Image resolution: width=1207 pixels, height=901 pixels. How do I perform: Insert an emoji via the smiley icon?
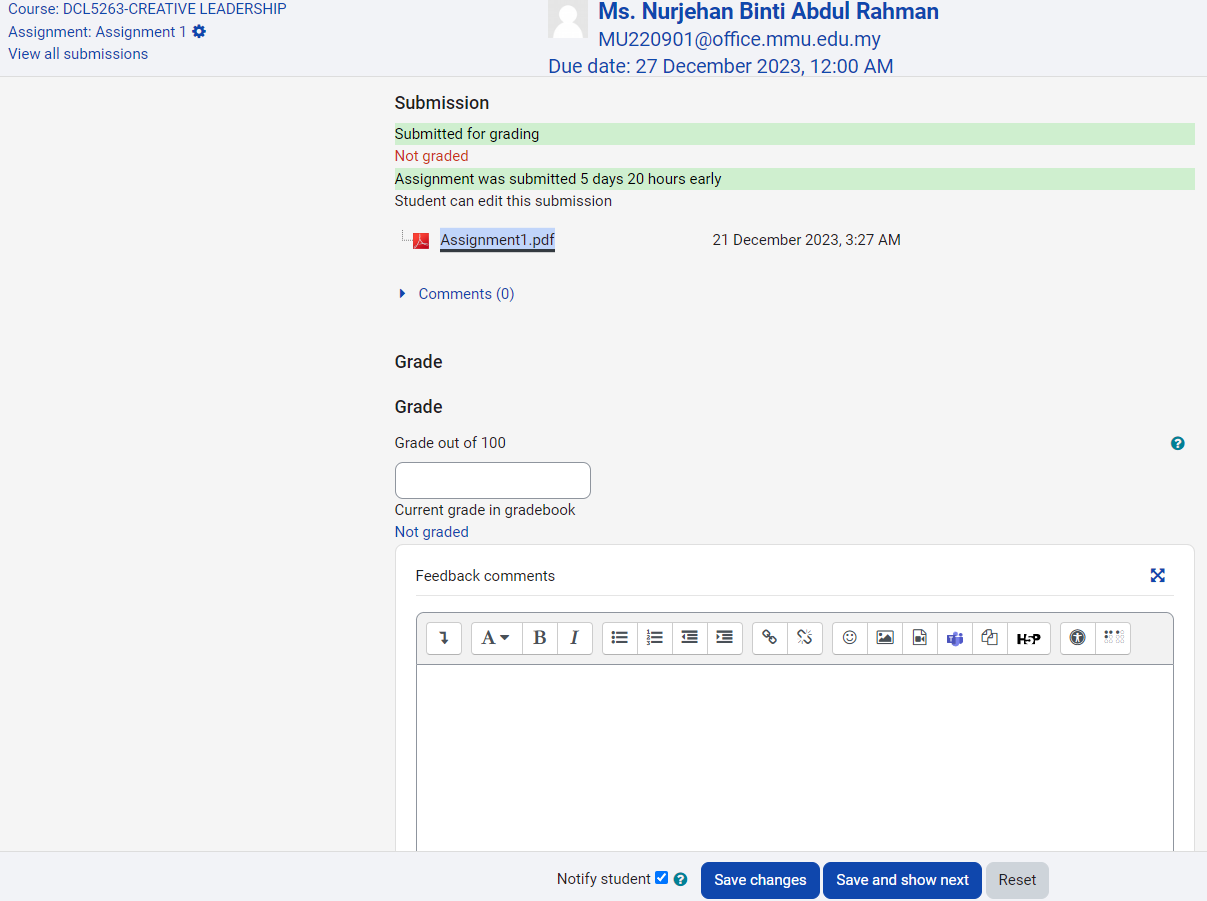point(850,638)
